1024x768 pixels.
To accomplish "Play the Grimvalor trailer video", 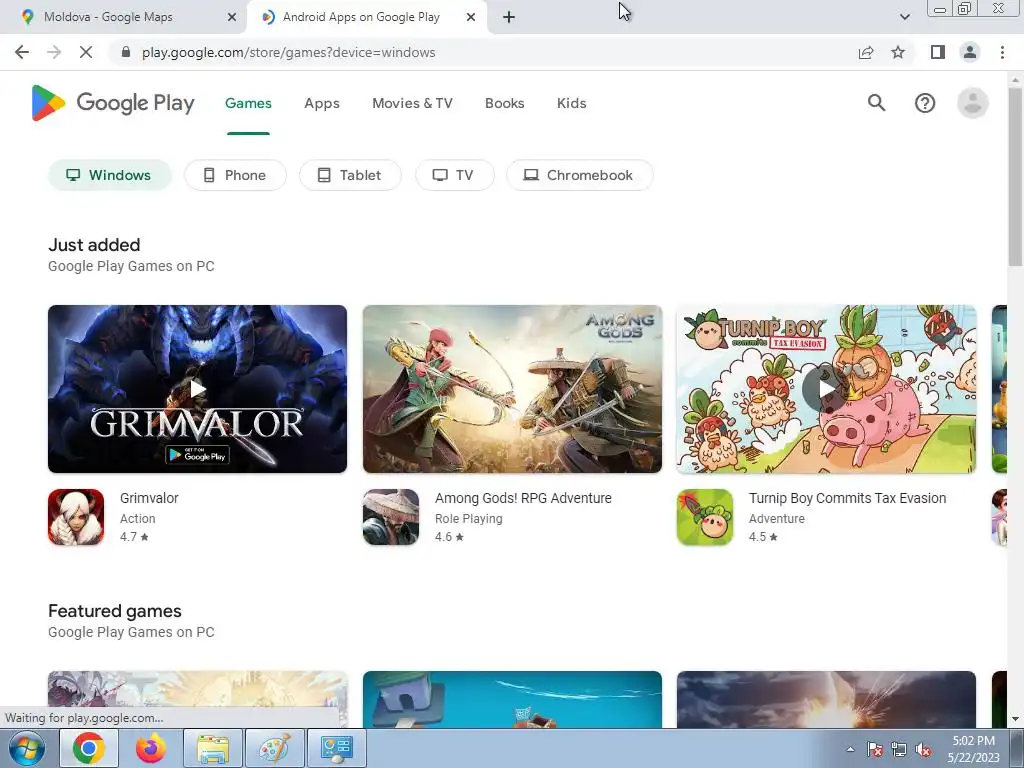I will (197, 389).
